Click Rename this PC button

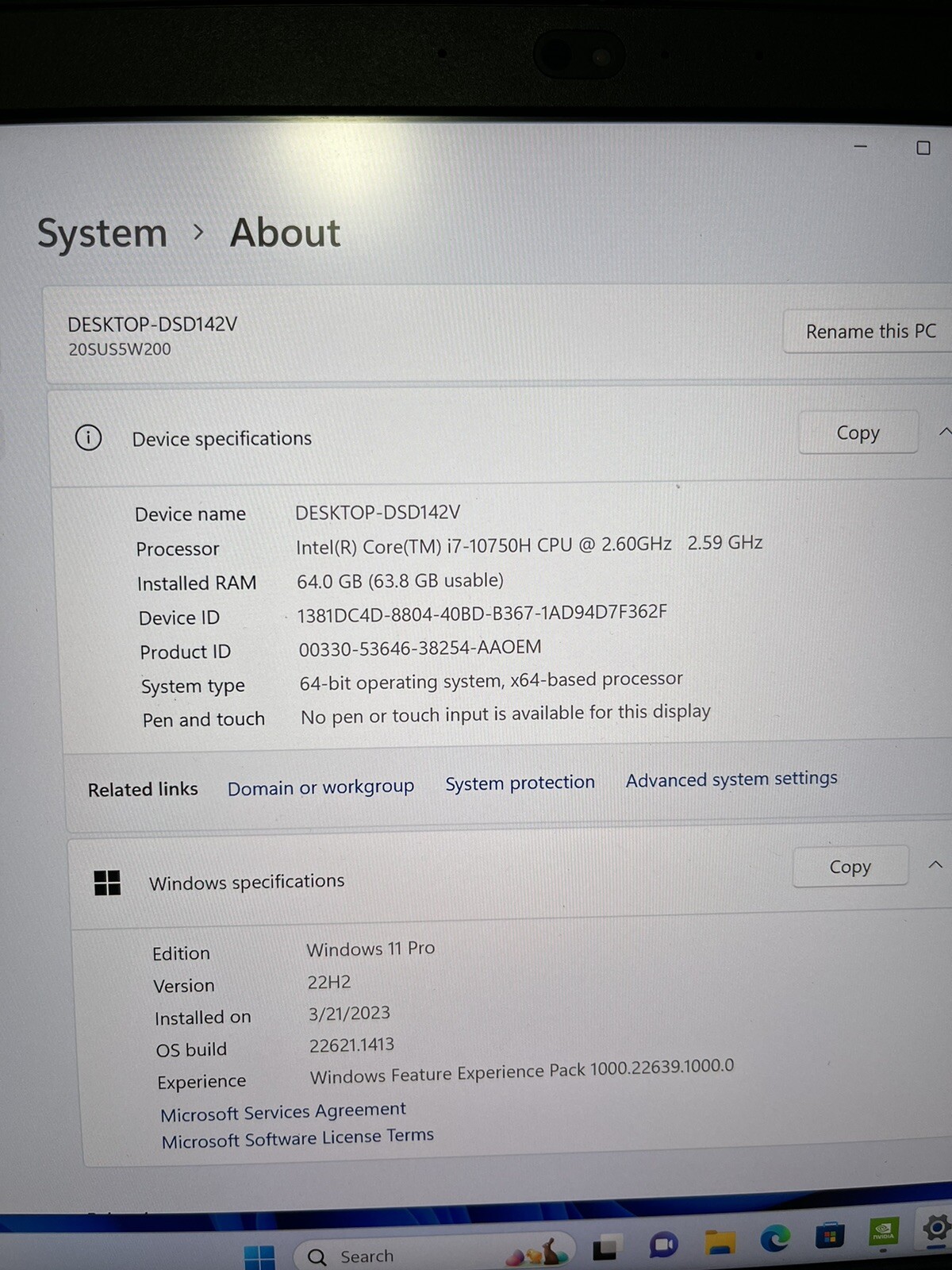point(870,331)
